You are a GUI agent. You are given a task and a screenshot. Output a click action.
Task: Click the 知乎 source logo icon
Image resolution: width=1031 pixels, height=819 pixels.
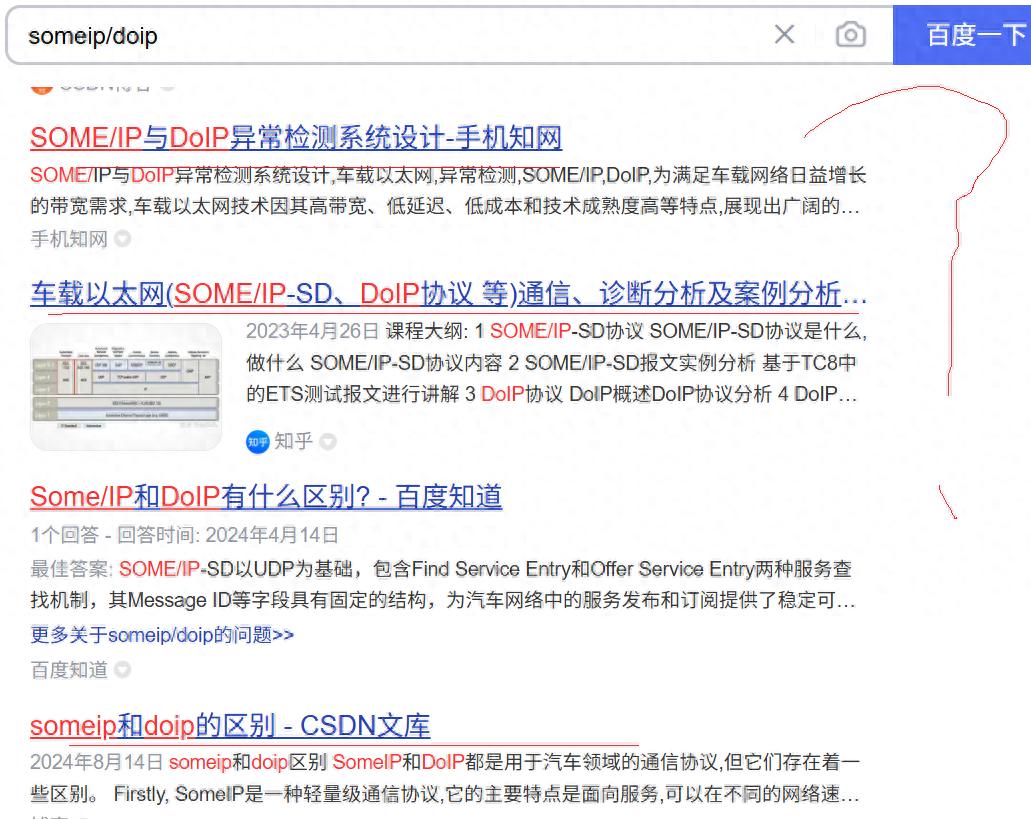(x=258, y=442)
